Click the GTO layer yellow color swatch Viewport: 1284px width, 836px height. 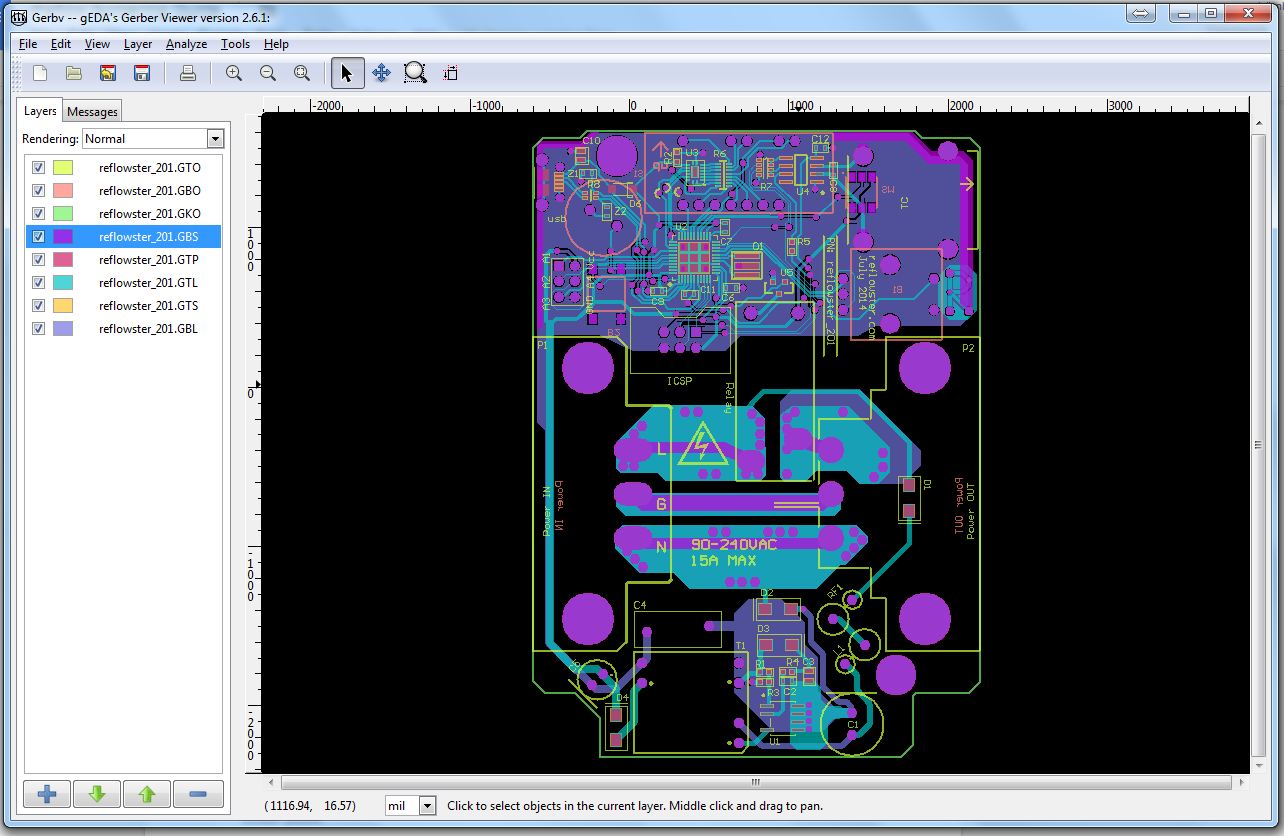[x=63, y=168]
